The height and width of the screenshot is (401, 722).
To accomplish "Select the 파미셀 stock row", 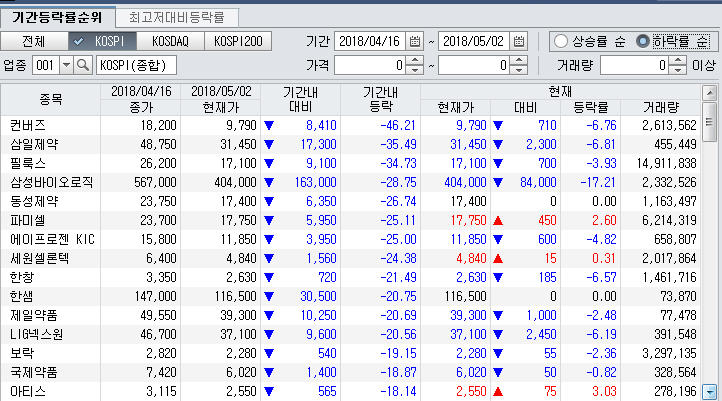I will [x=350, y=221].
